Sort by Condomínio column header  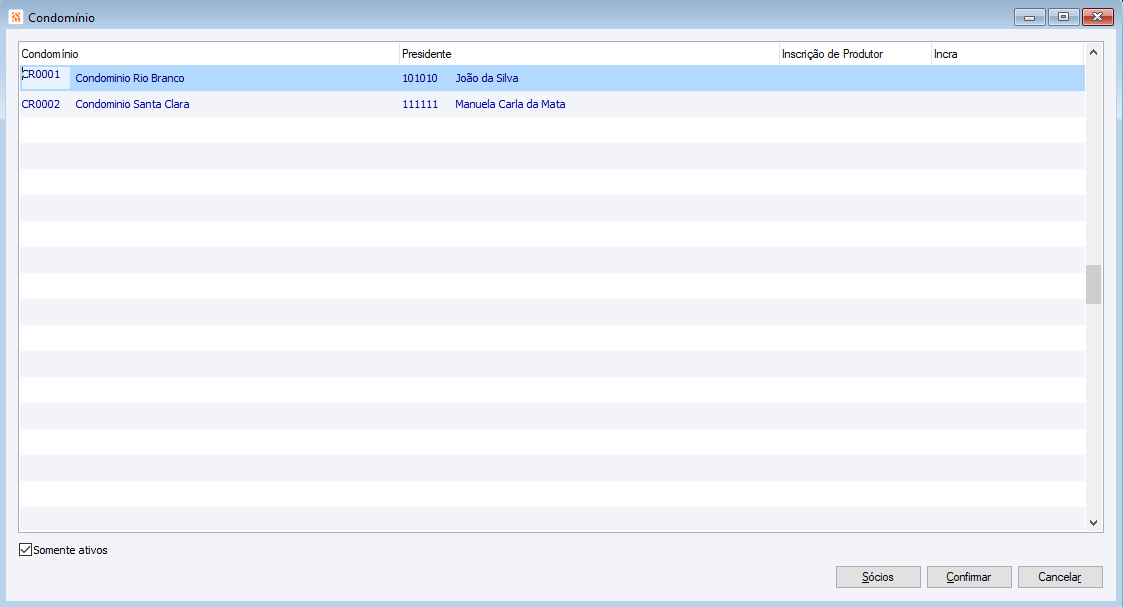[x=209, y=54]
